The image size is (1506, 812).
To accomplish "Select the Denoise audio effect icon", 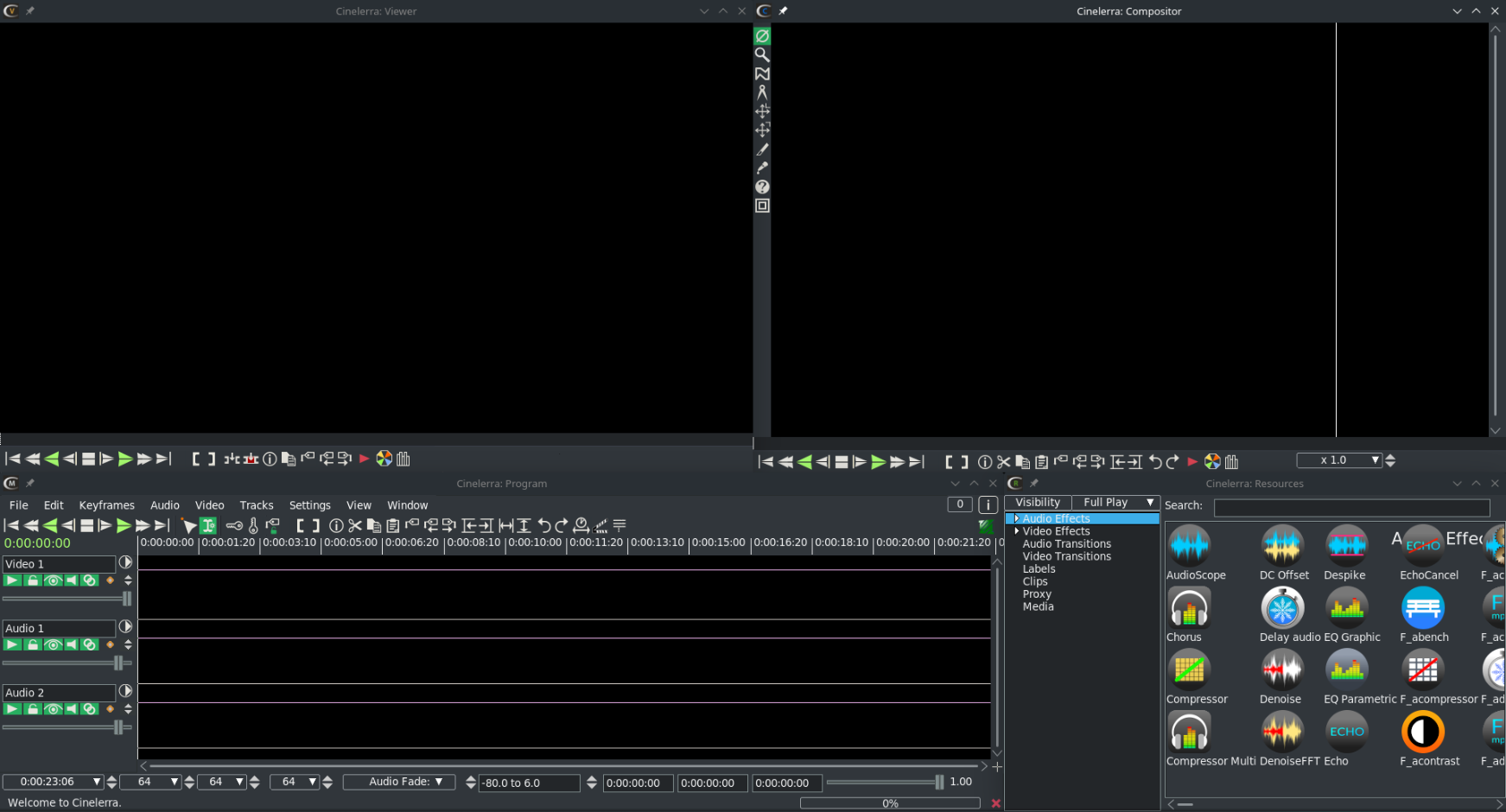I will point(1282,670).
